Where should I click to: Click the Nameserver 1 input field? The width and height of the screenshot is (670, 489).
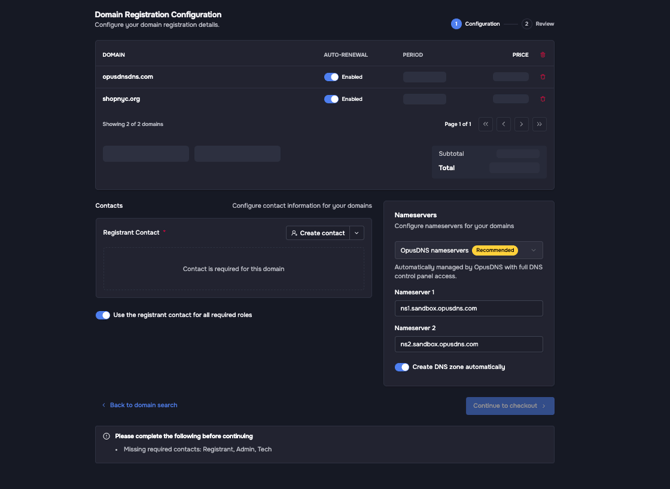(x=469, y=308)
